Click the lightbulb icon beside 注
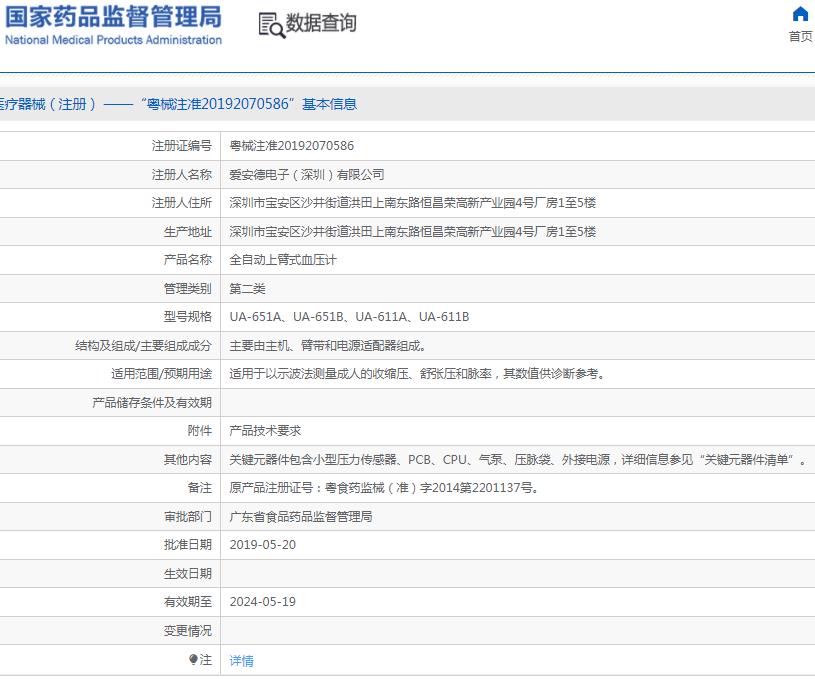This screenshot has width=815, height=679. click(x=193, y=660)
